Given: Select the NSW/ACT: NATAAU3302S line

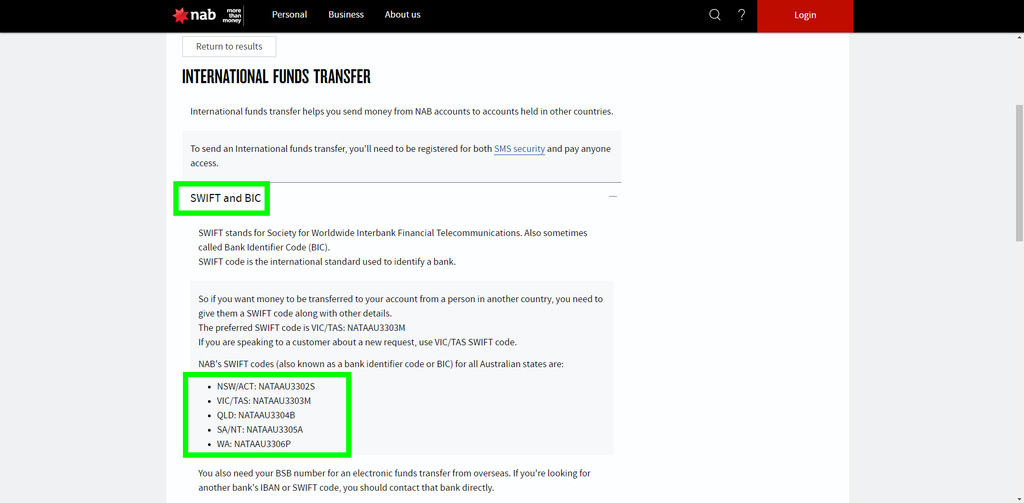Looking at the screenshot, I should pyautogui.click(x=266, y=386).
